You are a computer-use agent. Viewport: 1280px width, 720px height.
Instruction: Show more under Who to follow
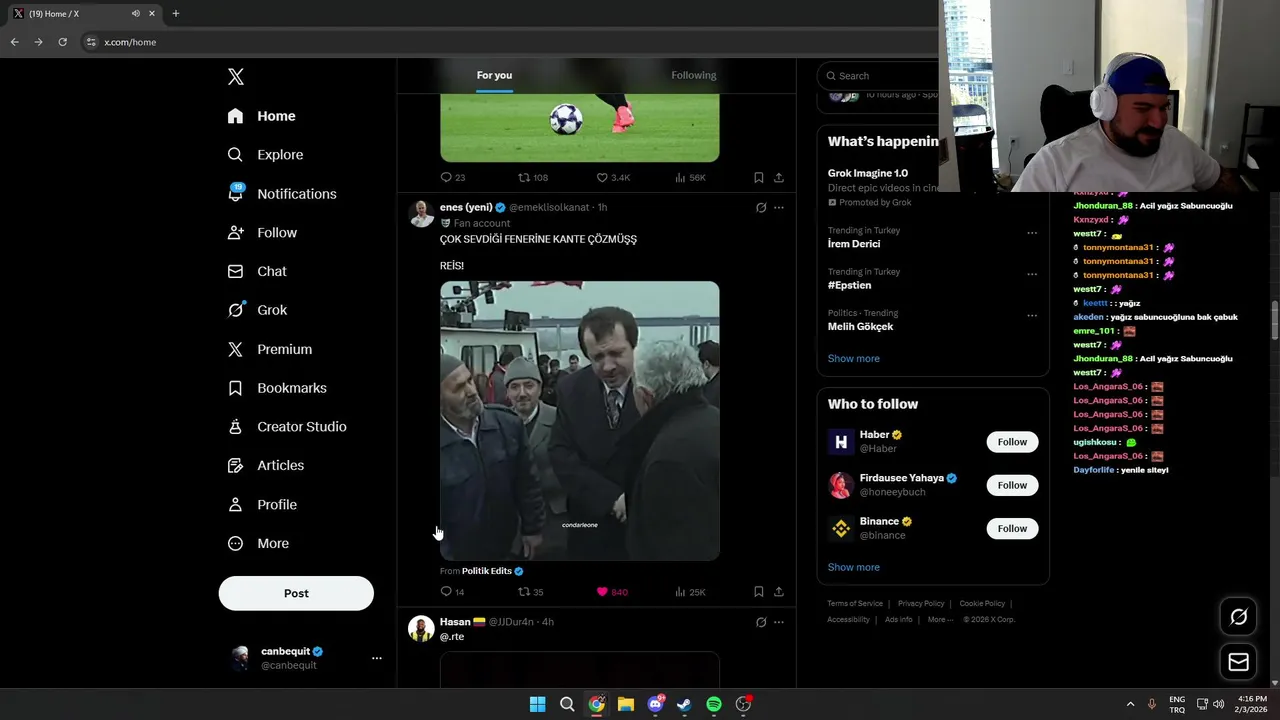pyautogui.click(x=854, y=567)
